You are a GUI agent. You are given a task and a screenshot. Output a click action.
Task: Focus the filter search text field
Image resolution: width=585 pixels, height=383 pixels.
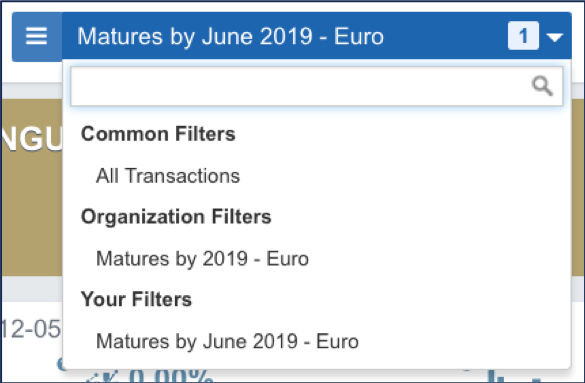tap(317, 86)
